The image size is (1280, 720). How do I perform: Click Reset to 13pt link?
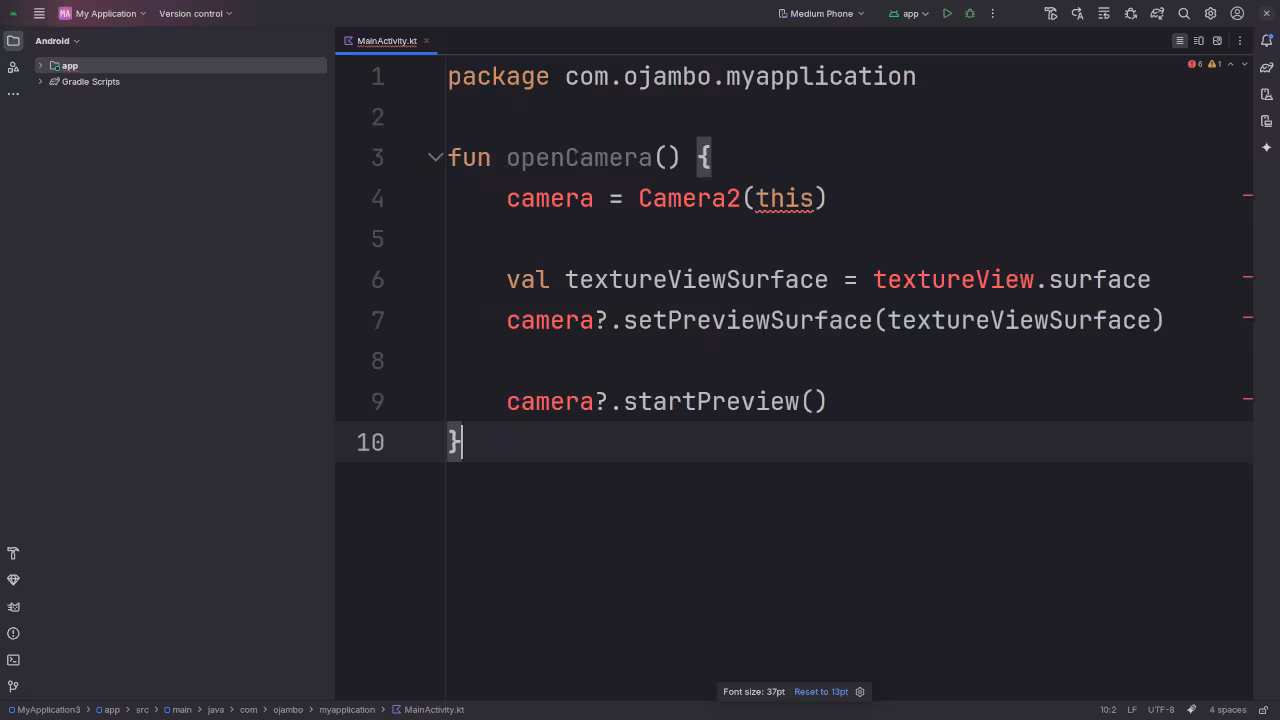pos(821,692)
